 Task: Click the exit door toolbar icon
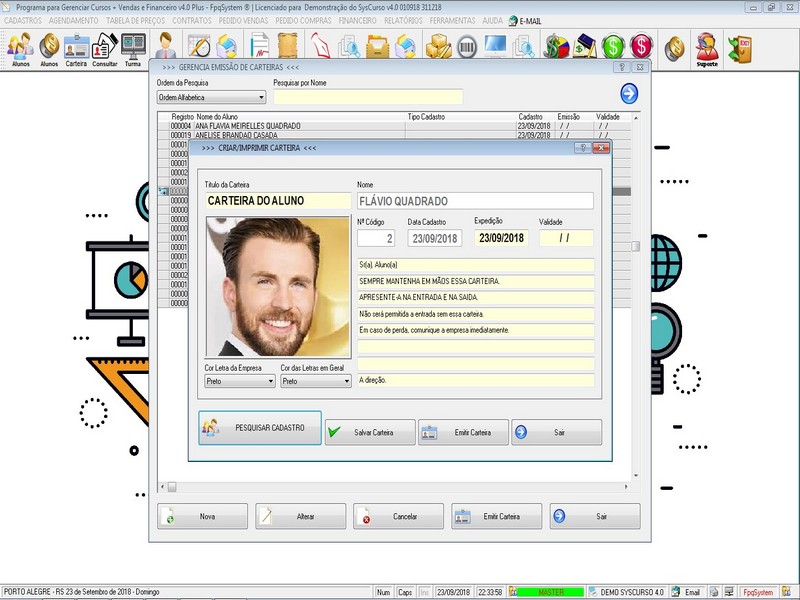click(x=741, y=46)
